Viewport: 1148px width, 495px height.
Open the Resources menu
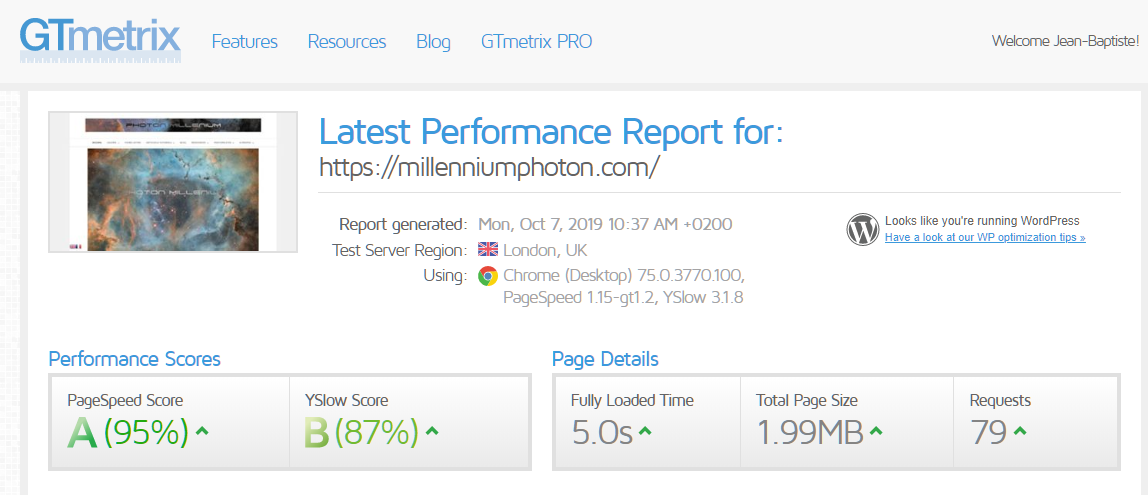[x=347, y=42]
